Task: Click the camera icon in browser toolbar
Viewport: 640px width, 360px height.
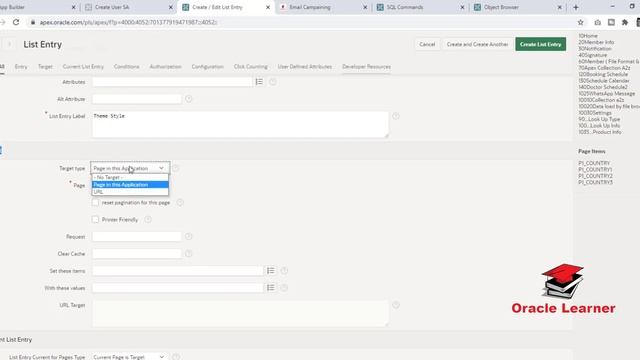Action: point(598,22)
